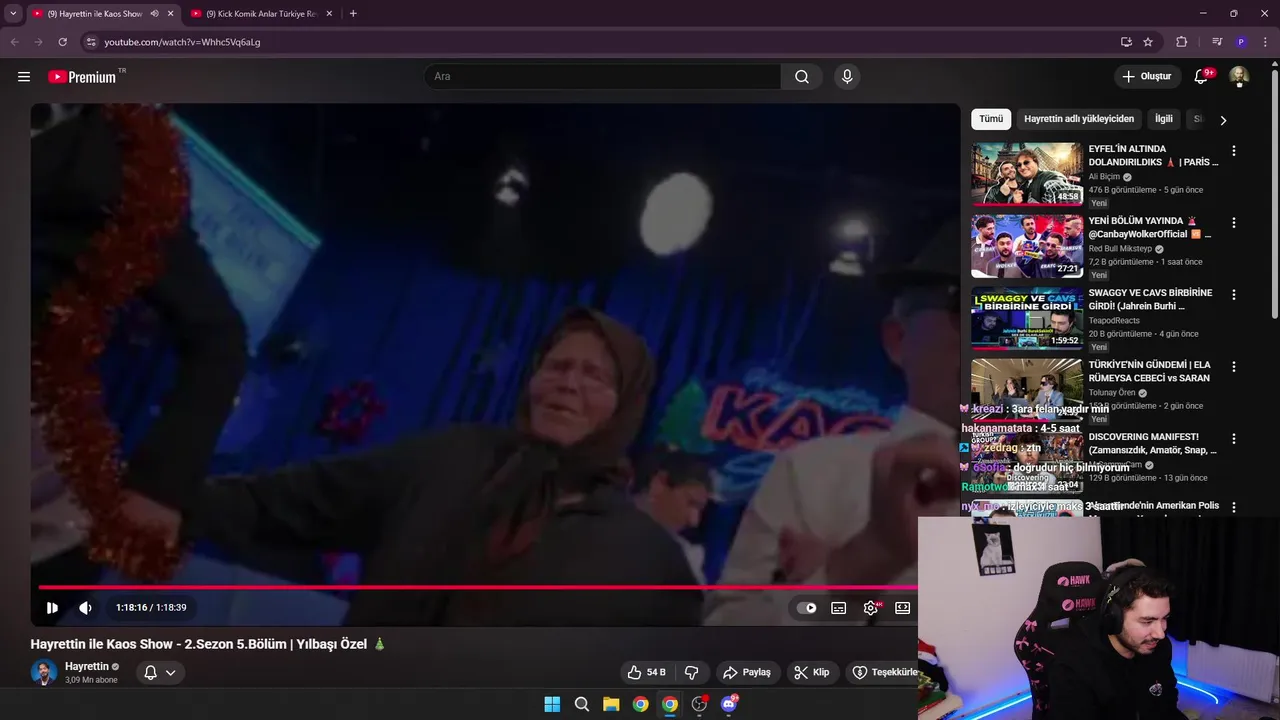Viewport: 1280px width, 720px height.
Task: Open the TÜRKİYE'NİN GÜNDEMİ video title
Action: pyautogui.click(x=1150, y=371)
